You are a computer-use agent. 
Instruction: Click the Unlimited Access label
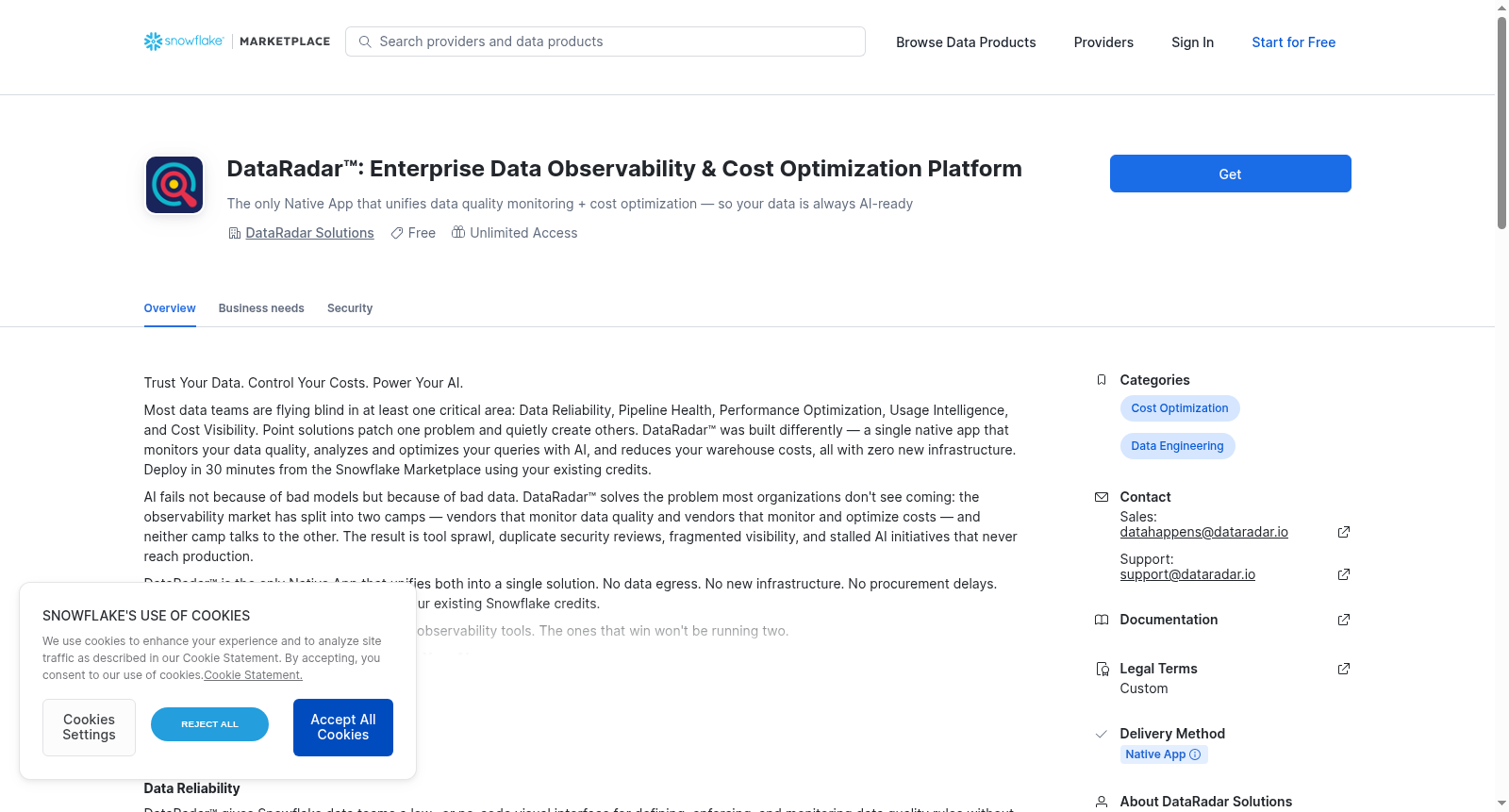click(x=523, y=233)
